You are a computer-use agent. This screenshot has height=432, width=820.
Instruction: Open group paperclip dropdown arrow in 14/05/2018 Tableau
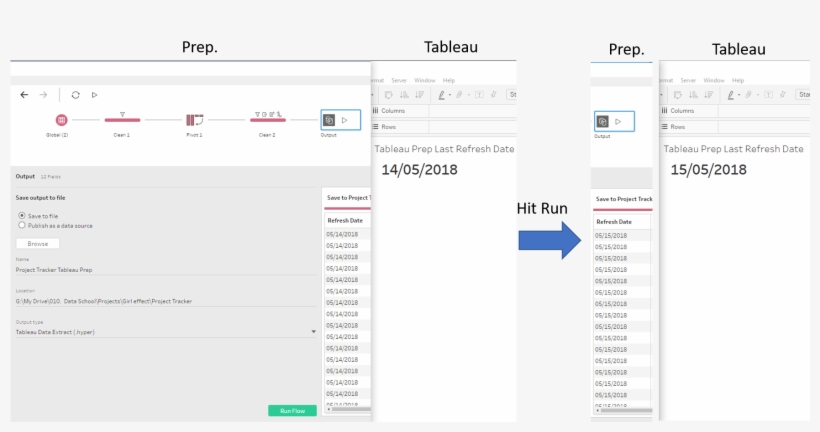coord(469,95)
